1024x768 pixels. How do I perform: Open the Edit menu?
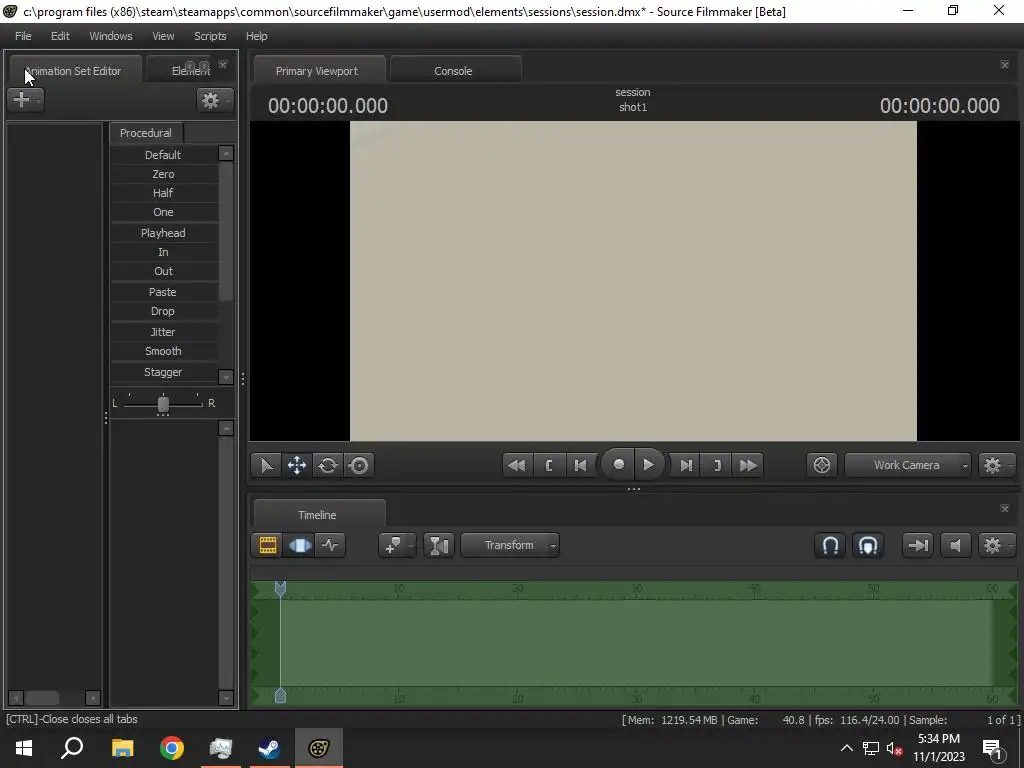60,36
